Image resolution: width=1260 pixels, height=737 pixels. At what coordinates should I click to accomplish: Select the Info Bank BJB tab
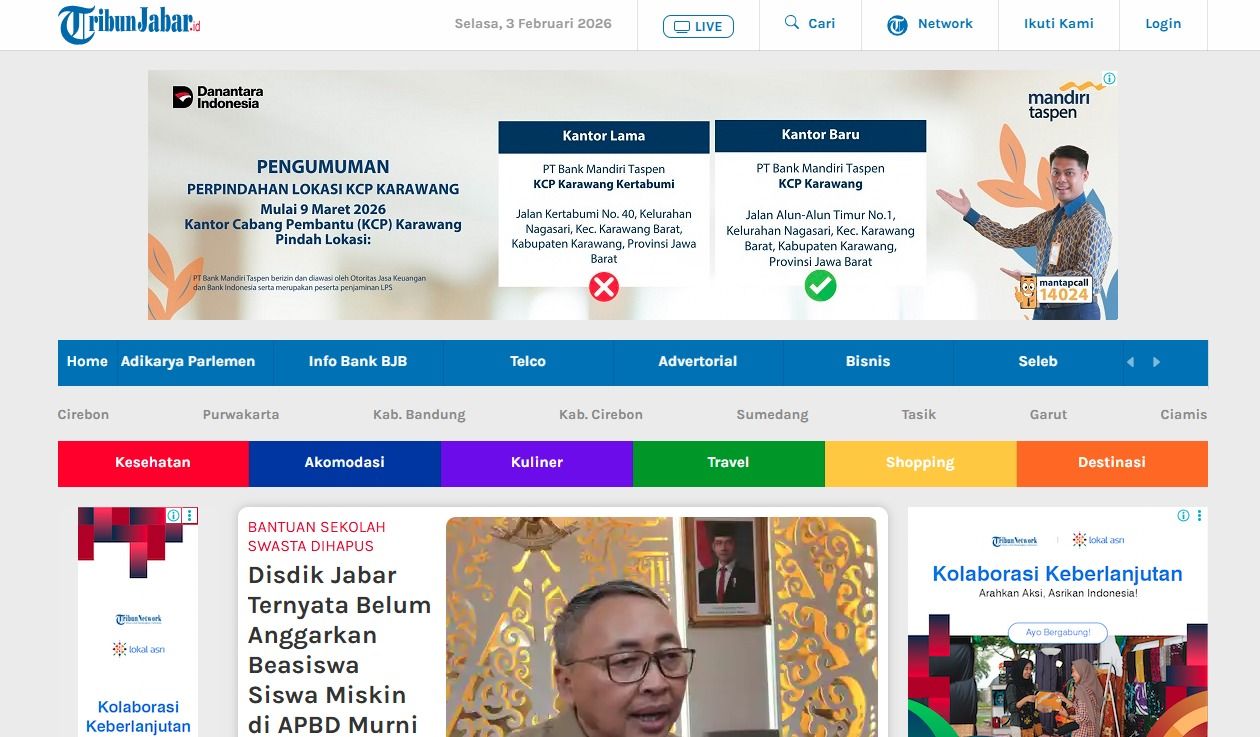click(358, 362)
